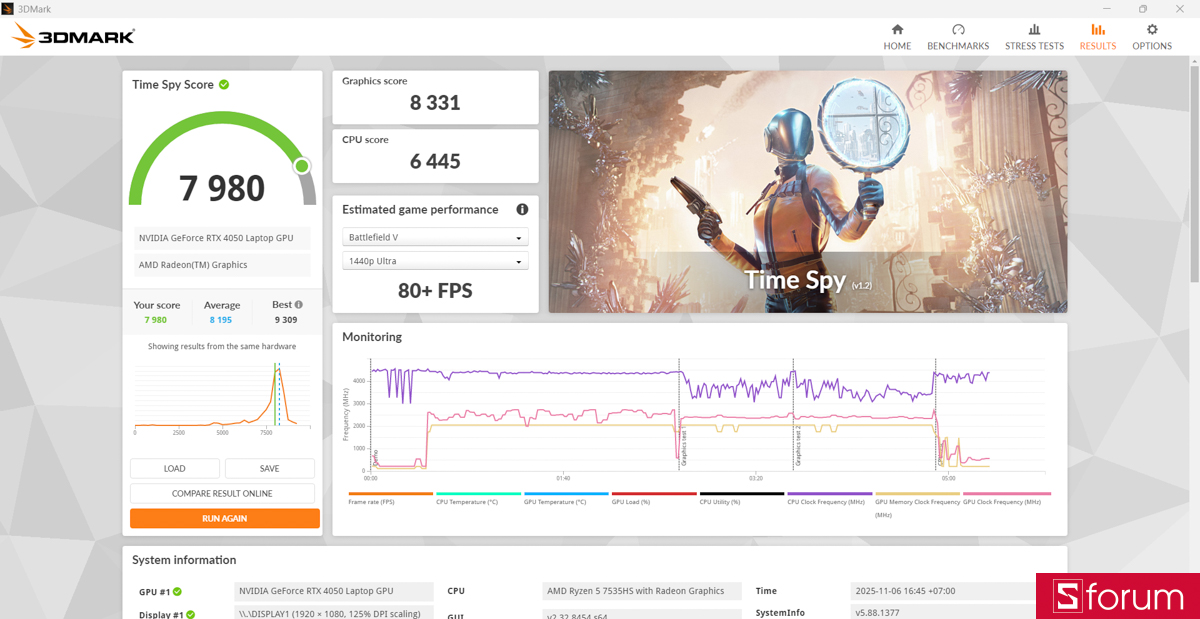The width and height of the screenshot is (1200, 619).
Task: Click the green checkmark beside Time Spy Score
Action: click(222, 85)
